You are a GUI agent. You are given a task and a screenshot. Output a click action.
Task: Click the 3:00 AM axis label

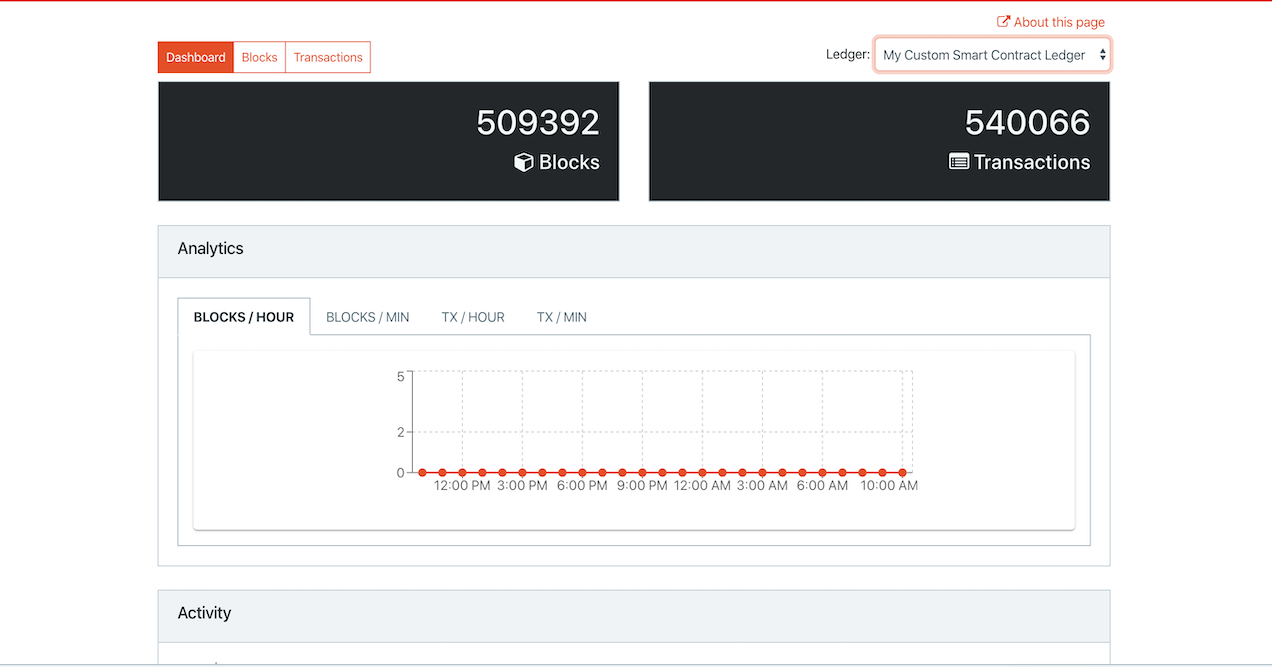(762, 486)
